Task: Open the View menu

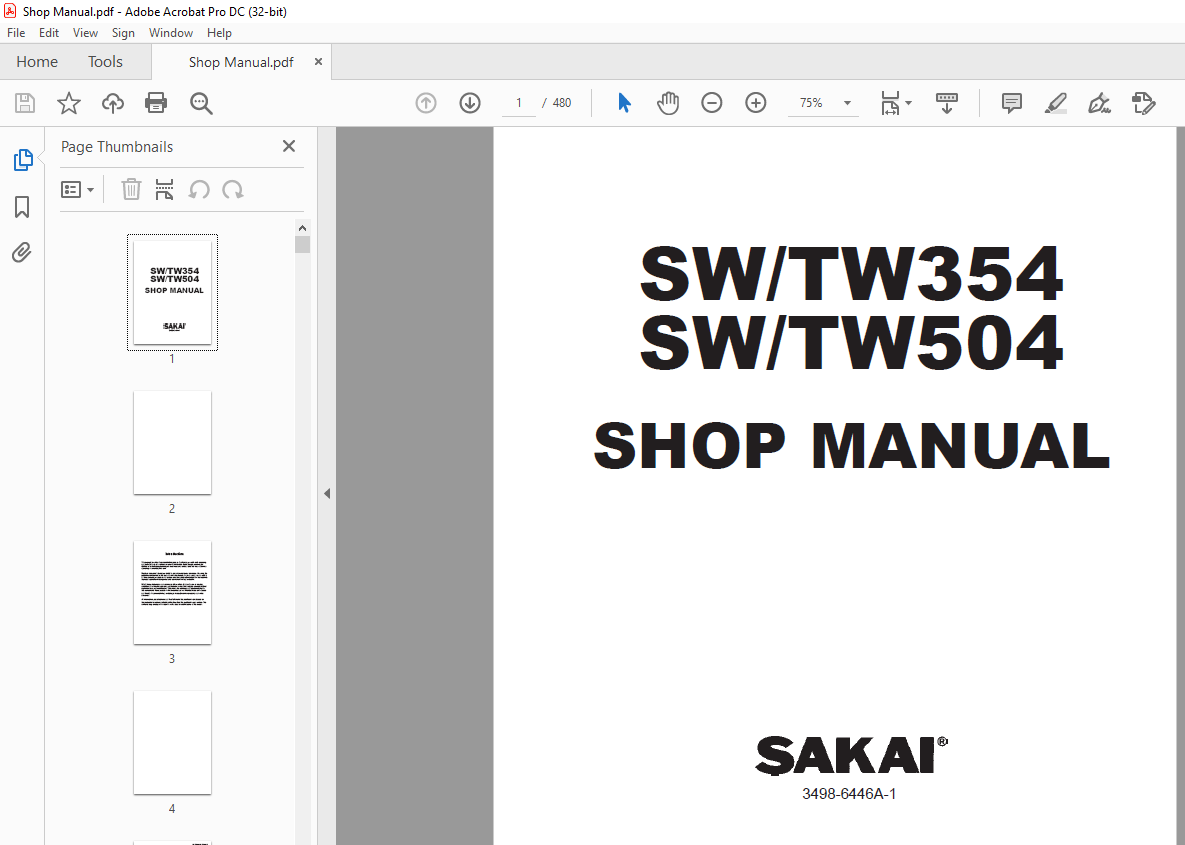Action: coord(85,32)
